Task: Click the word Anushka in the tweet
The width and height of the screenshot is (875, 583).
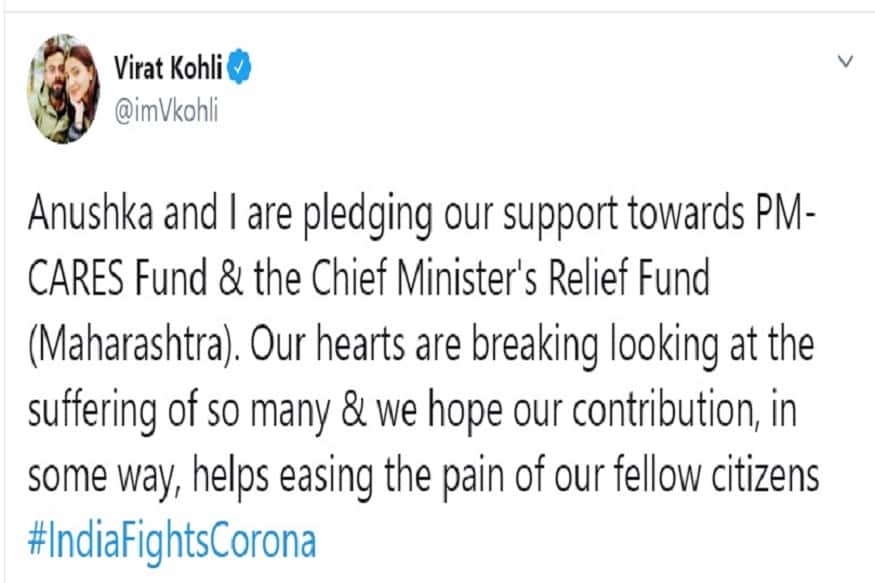Action: [x=90, y=213]
